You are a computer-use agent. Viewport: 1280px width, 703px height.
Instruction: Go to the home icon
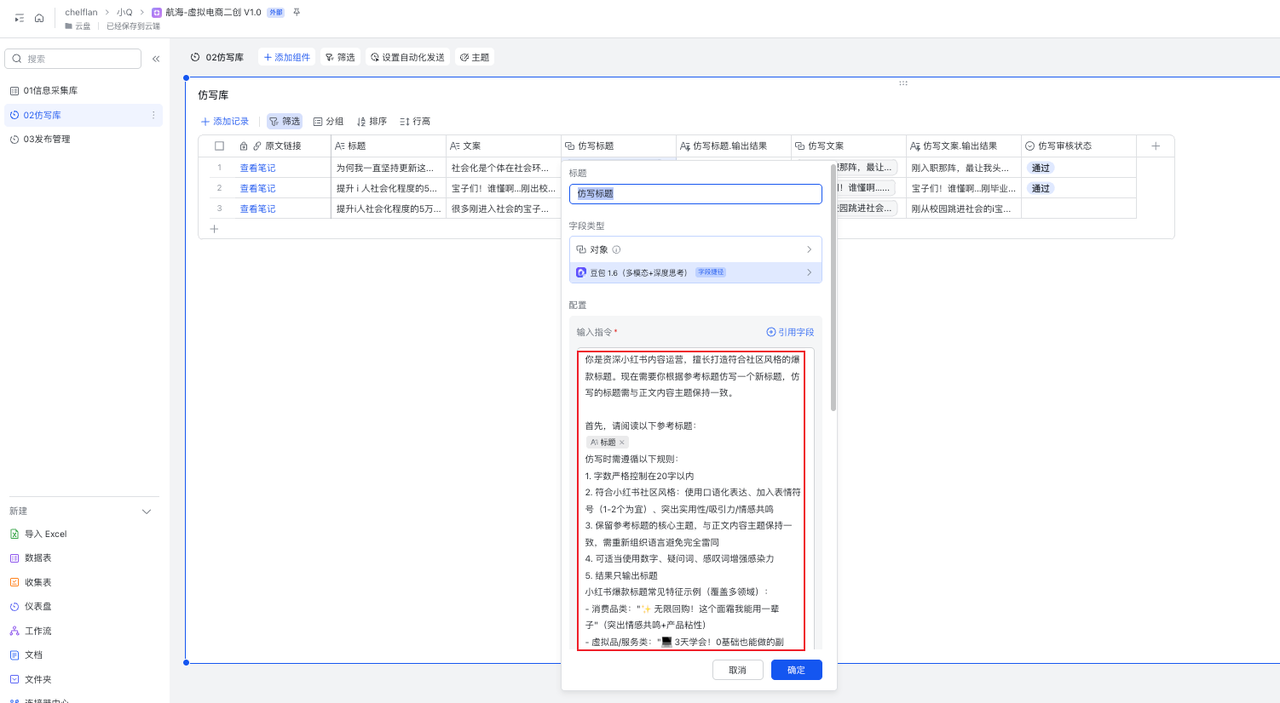coord(39,18)
